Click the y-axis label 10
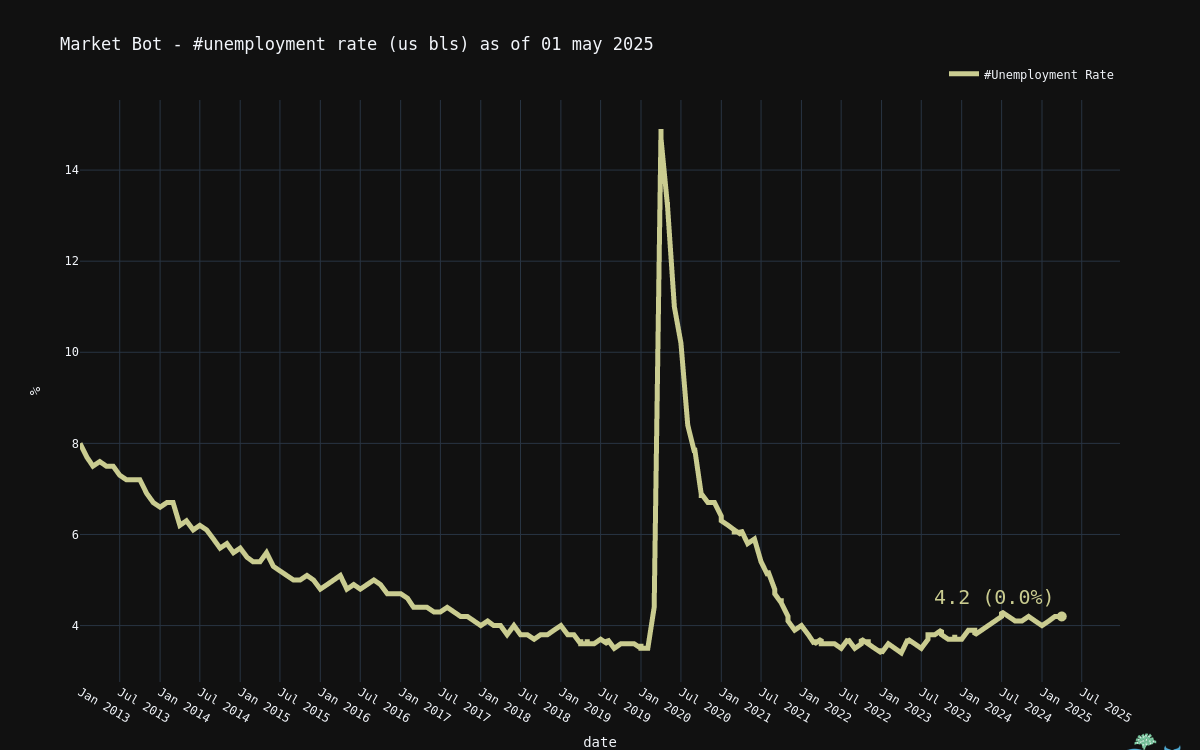The image size is (1200, 750). pyautogui.click(x=71, y=352)
